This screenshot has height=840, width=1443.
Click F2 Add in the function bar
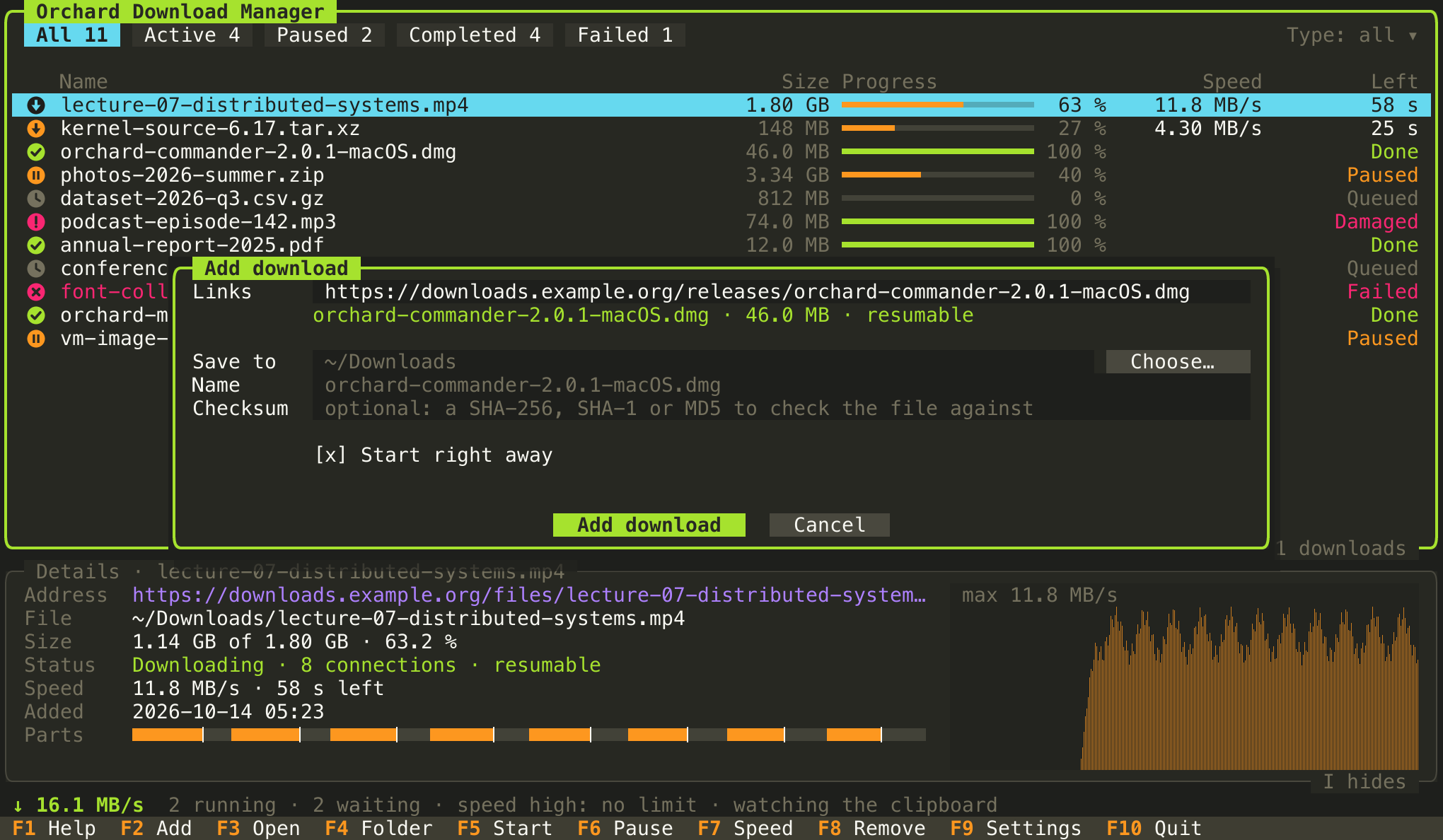(156, 829)
